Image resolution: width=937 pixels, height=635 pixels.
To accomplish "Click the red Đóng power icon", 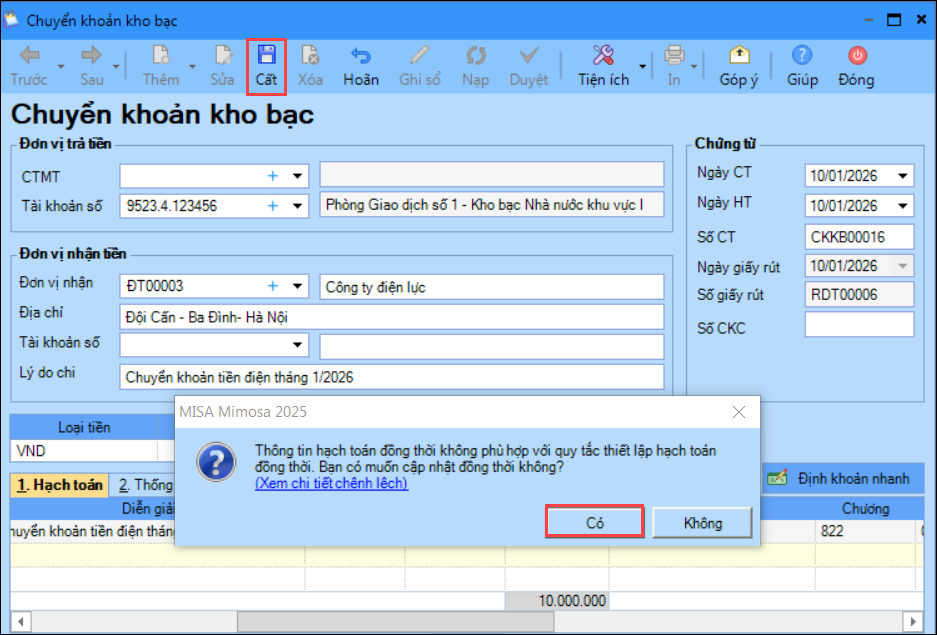I will [x=856, y=56].
